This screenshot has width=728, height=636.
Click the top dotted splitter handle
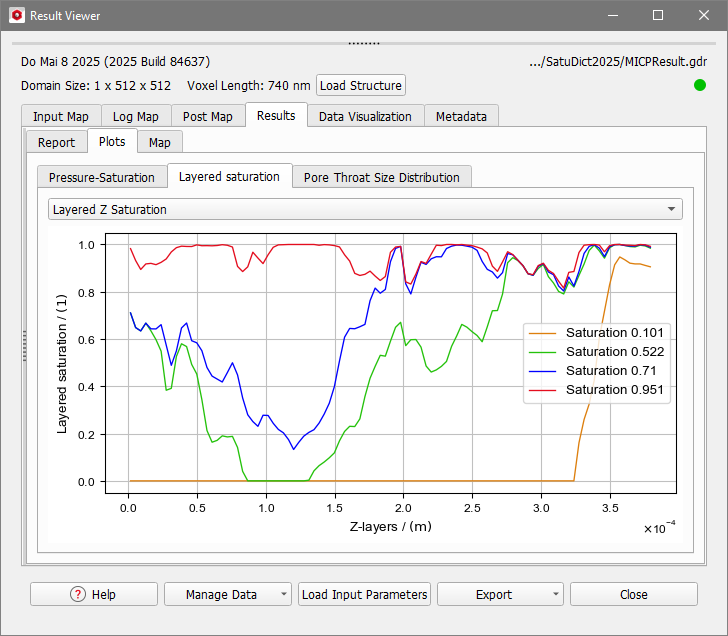[x=364, y=43]
